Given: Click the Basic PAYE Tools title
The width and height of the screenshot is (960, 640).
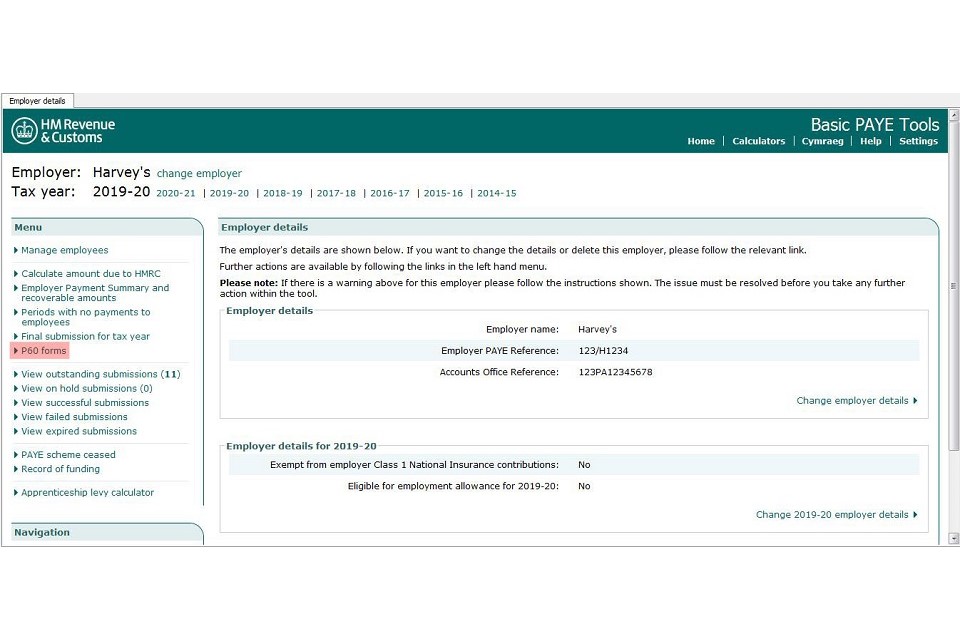Looking at the screenshot, I should click(x=874, y=125).
